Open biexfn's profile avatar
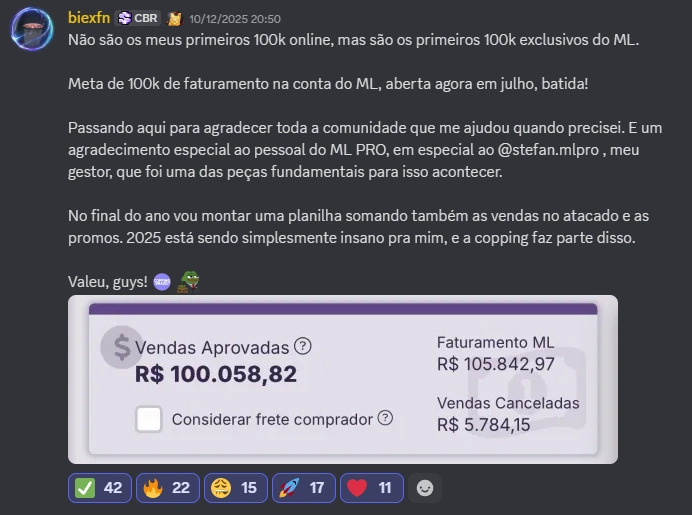The width and height of the screenshot is (692, 515). (x=32, y=29)
